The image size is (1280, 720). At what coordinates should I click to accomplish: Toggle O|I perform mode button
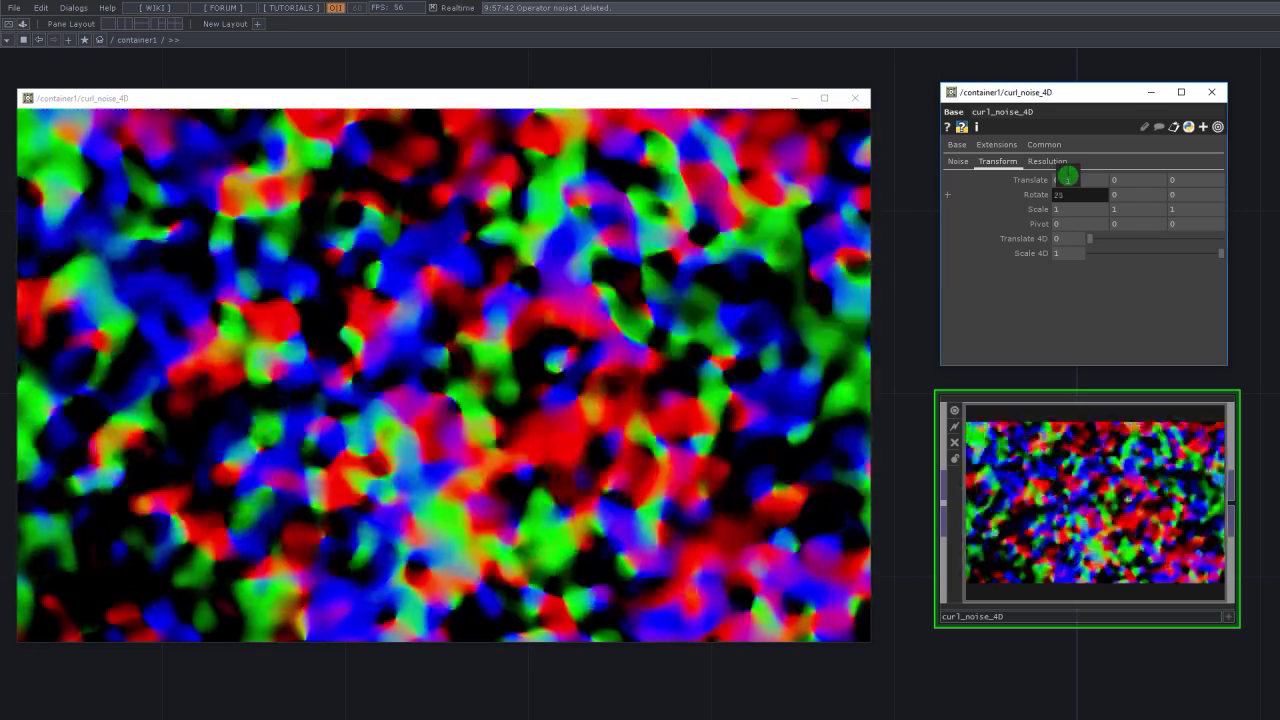[336, 8]
